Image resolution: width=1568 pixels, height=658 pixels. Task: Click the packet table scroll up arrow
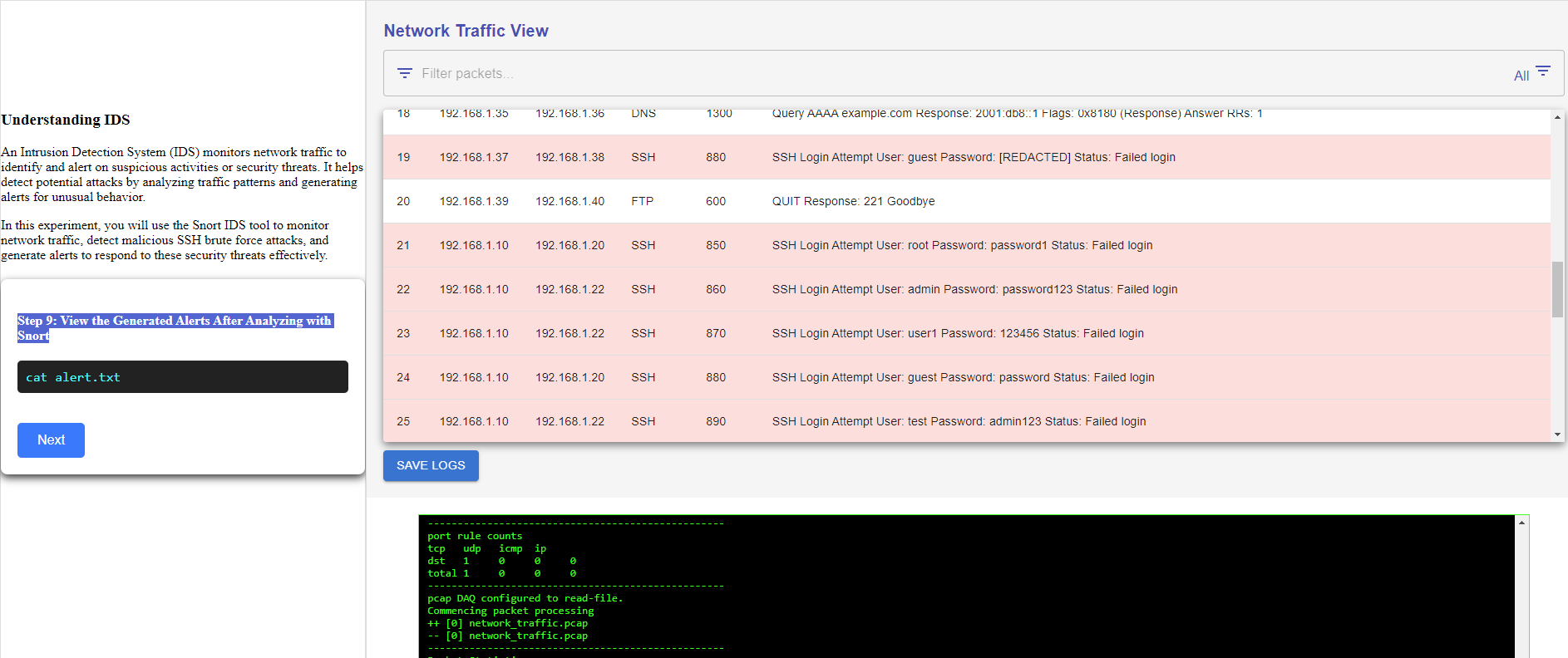click(1557, 118)
